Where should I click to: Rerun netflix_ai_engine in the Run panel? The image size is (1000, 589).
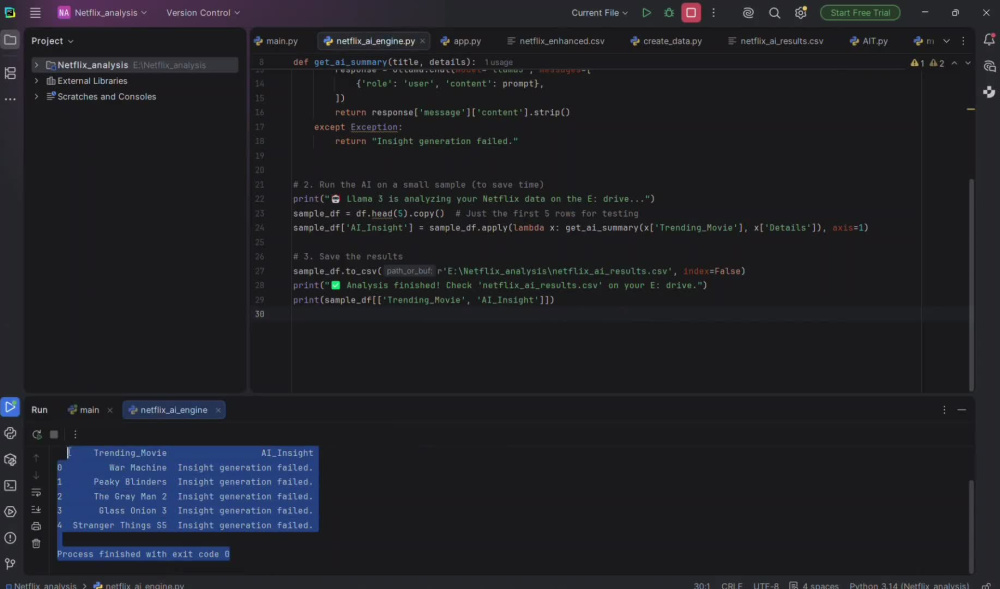(37, 434)
